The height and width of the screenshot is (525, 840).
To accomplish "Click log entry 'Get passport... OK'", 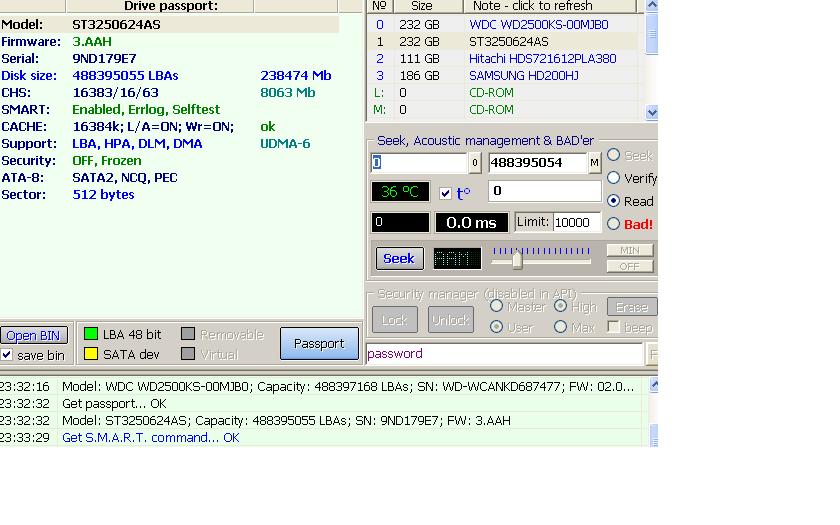I will [114, 403].
